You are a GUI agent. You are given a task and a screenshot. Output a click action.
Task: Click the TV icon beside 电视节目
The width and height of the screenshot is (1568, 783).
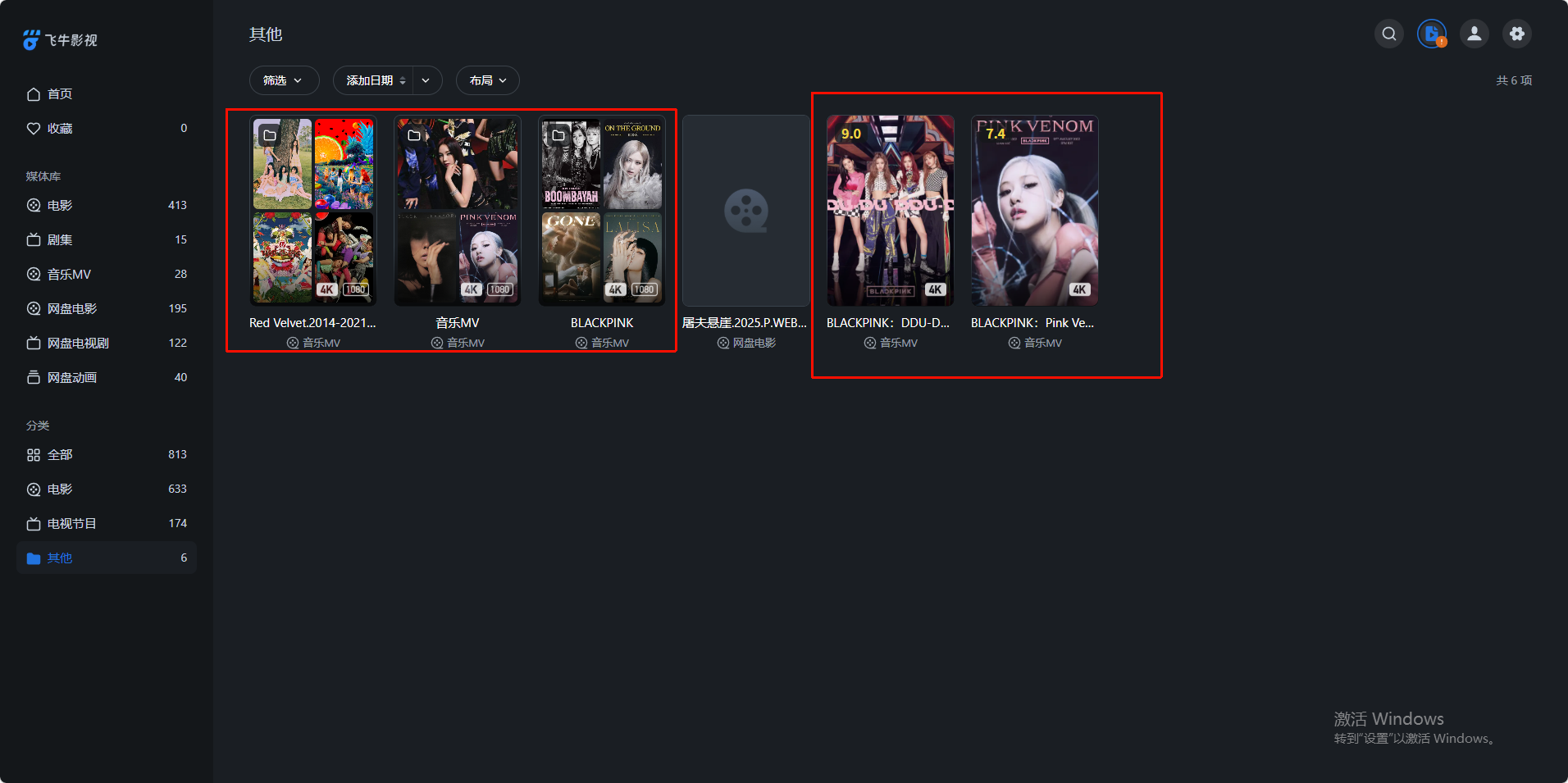point(34,524)
